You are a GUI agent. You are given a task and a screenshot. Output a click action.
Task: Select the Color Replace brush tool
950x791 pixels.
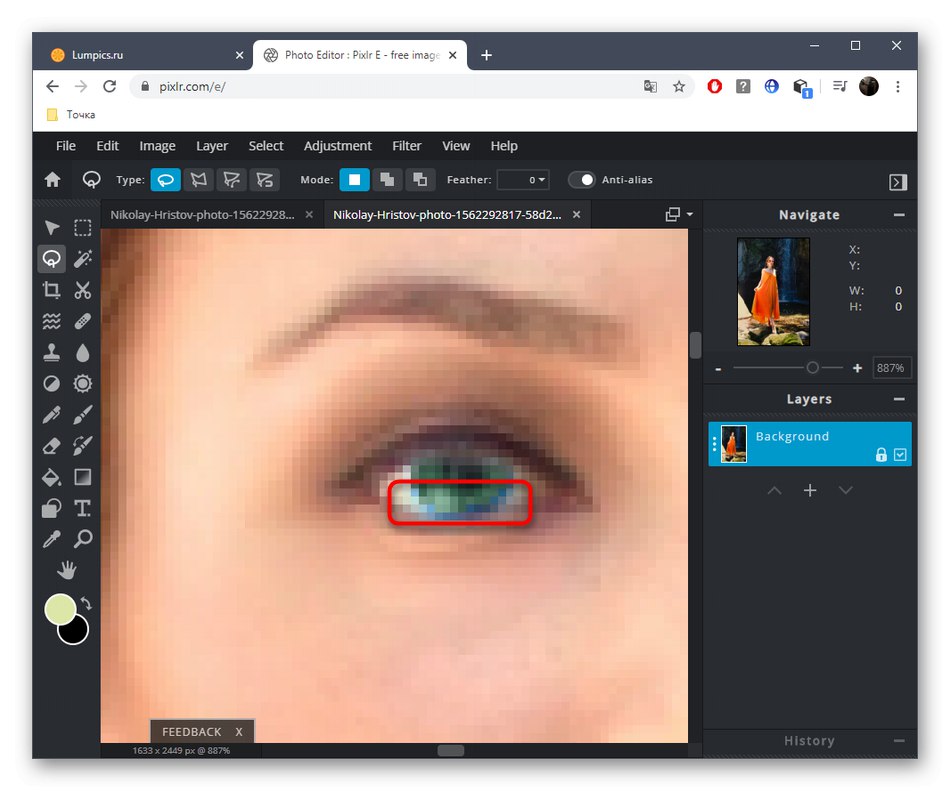click(x=83, y=446)
